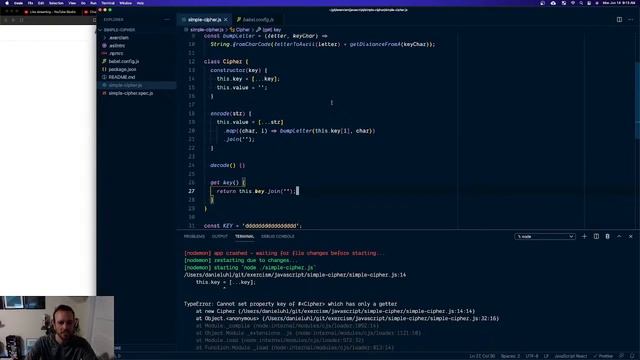
Task: Open the Go menu
Action: 83,3
